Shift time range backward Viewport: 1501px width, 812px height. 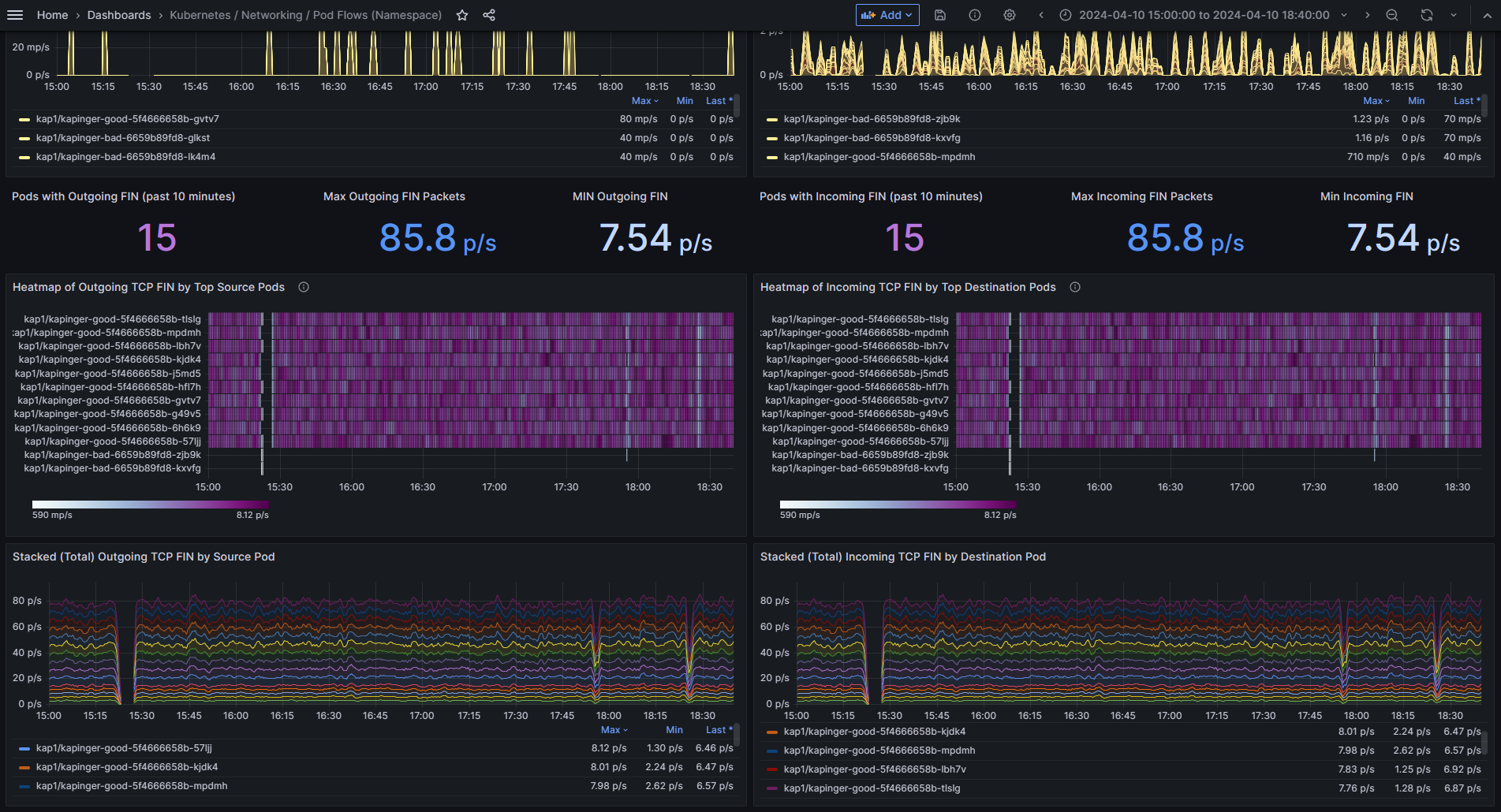1041,15
